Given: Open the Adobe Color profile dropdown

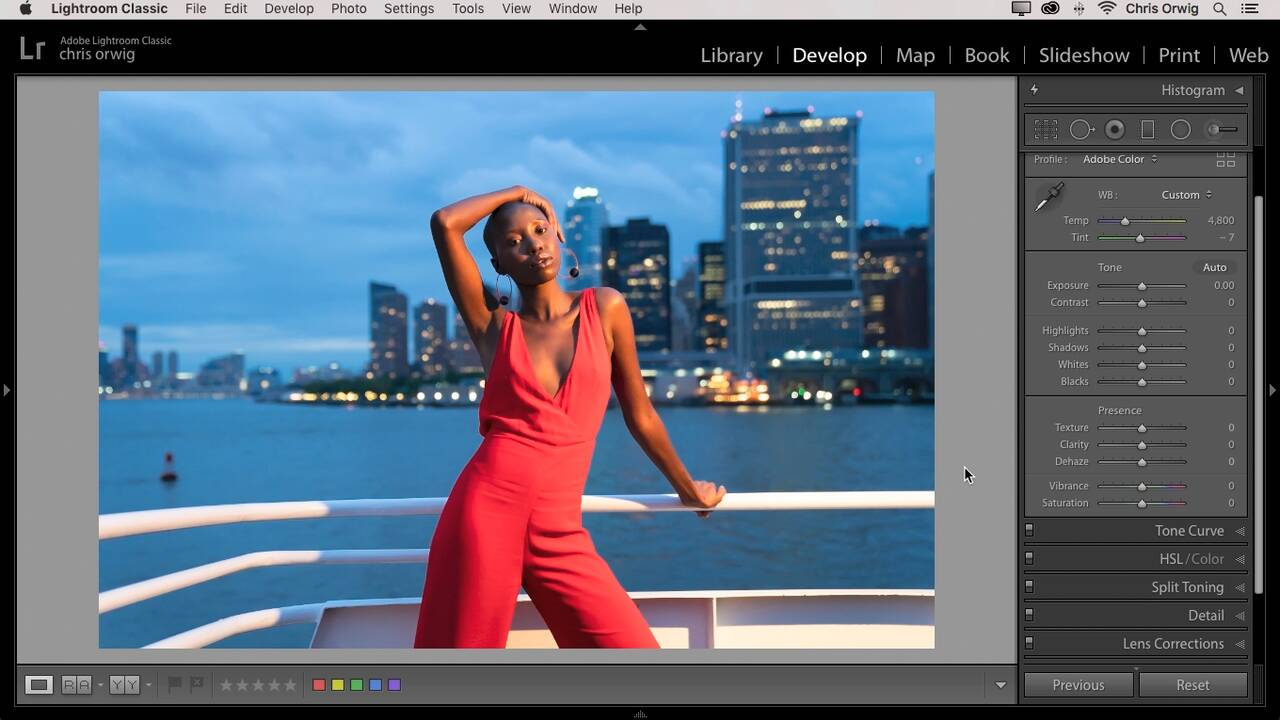Looking at the screenshot, I should pos(1120,160).
